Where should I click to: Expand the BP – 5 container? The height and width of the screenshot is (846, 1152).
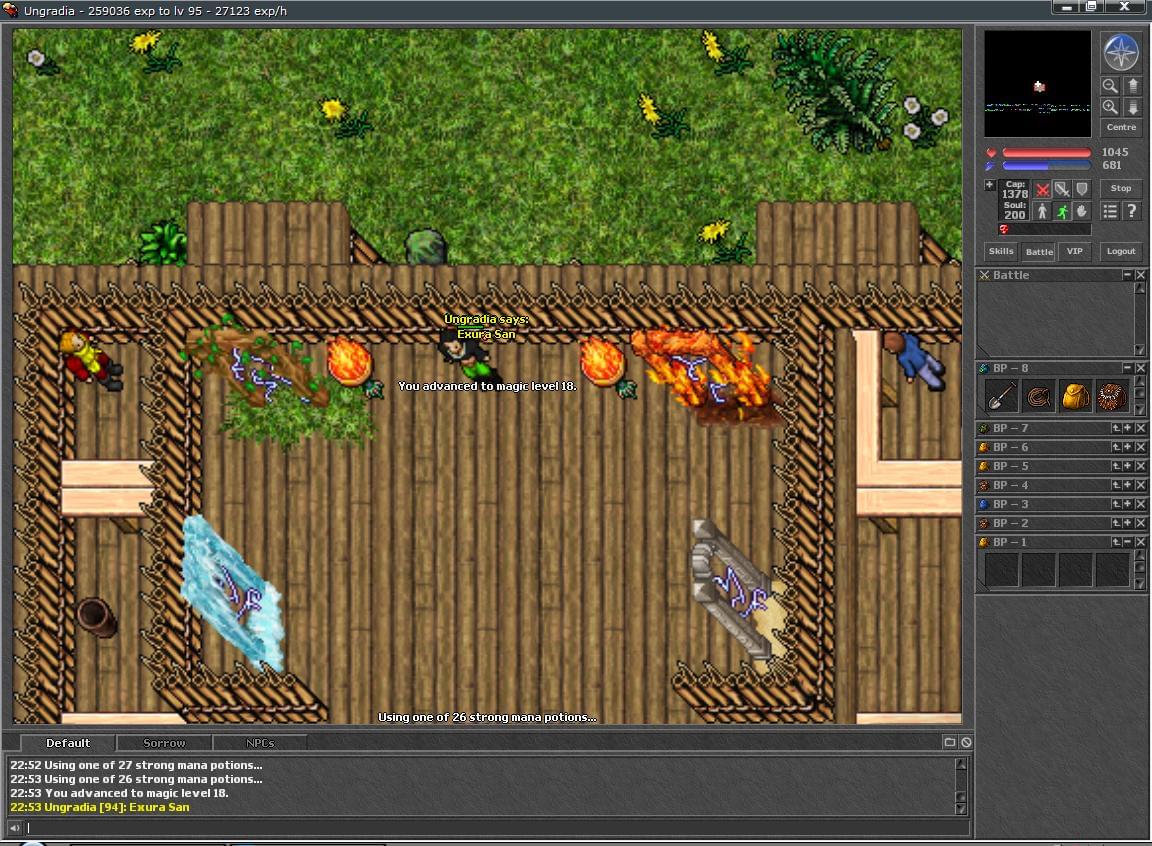coord(1128,466)
